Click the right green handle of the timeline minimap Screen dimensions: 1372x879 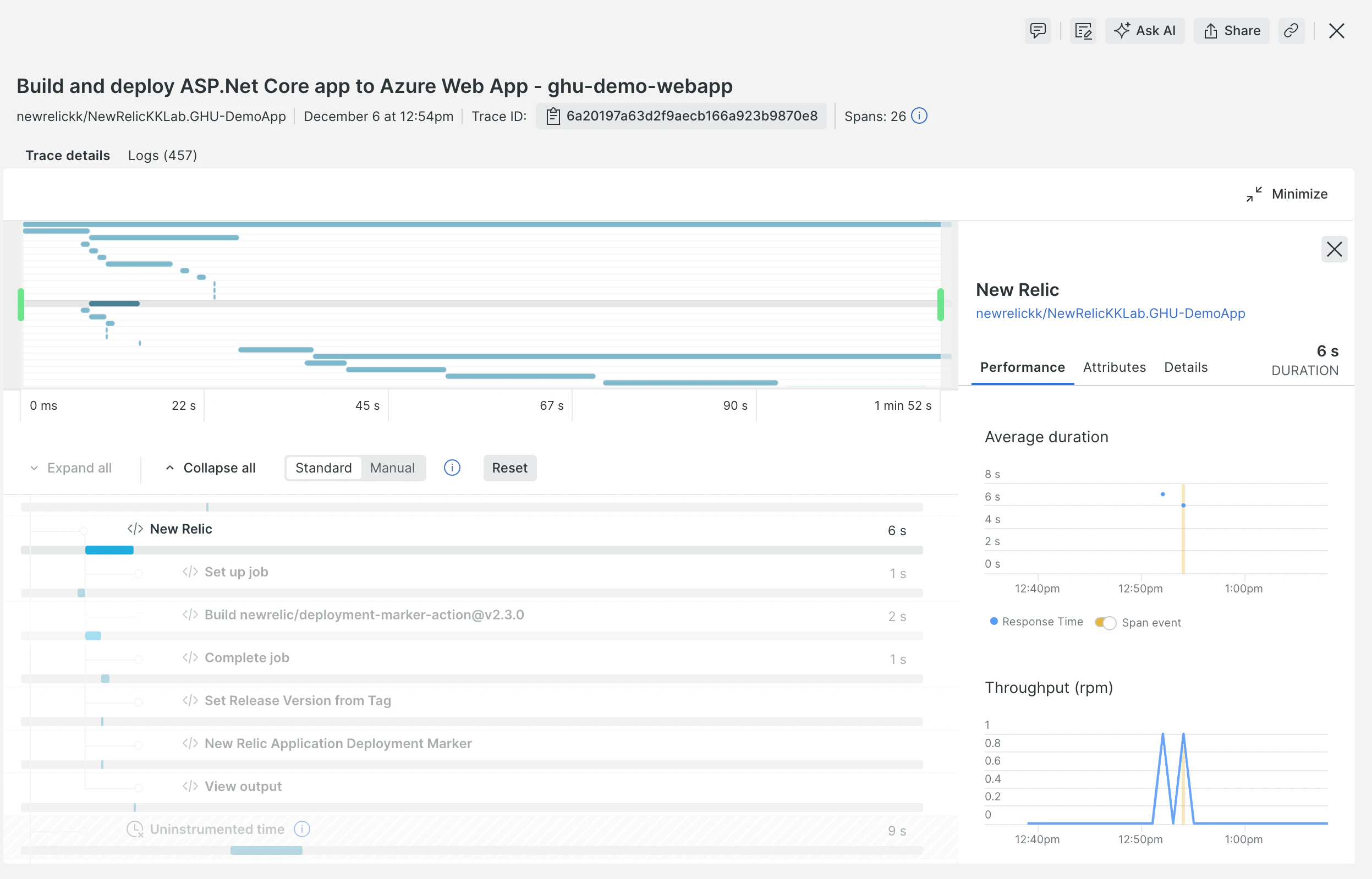tap(941, 305)
